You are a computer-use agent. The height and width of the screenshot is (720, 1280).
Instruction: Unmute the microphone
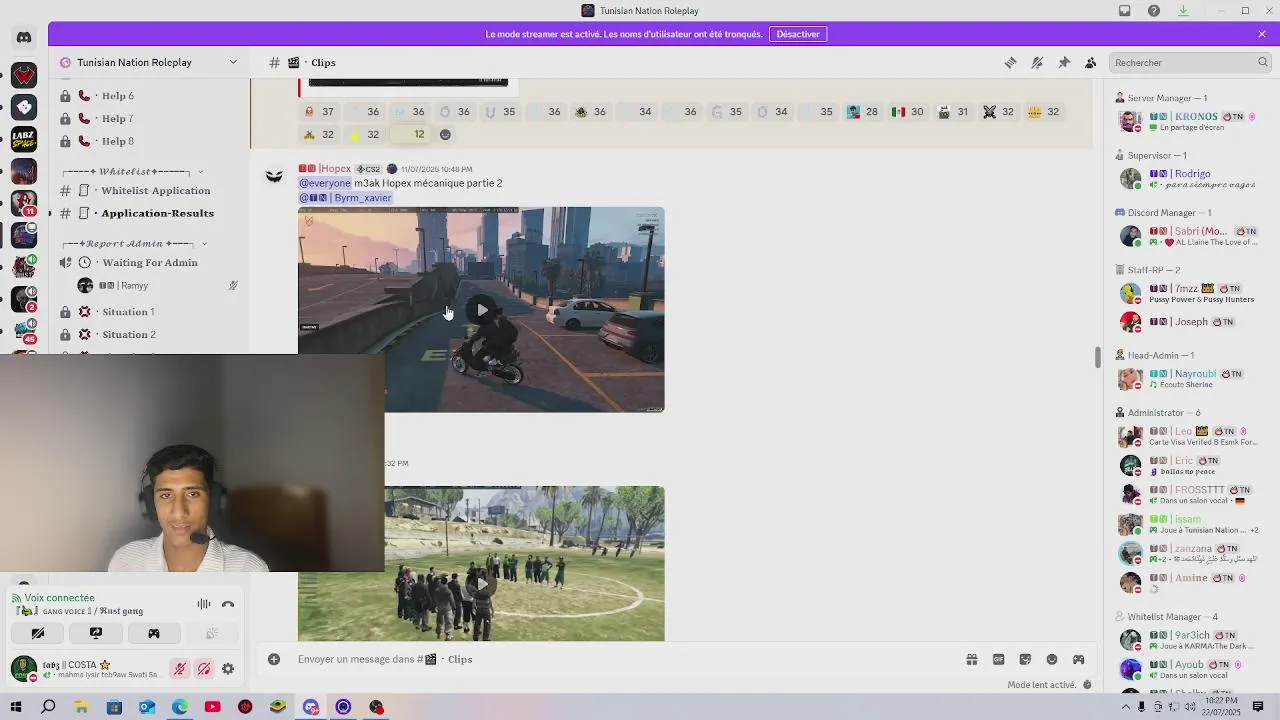(x=180, y=669)
